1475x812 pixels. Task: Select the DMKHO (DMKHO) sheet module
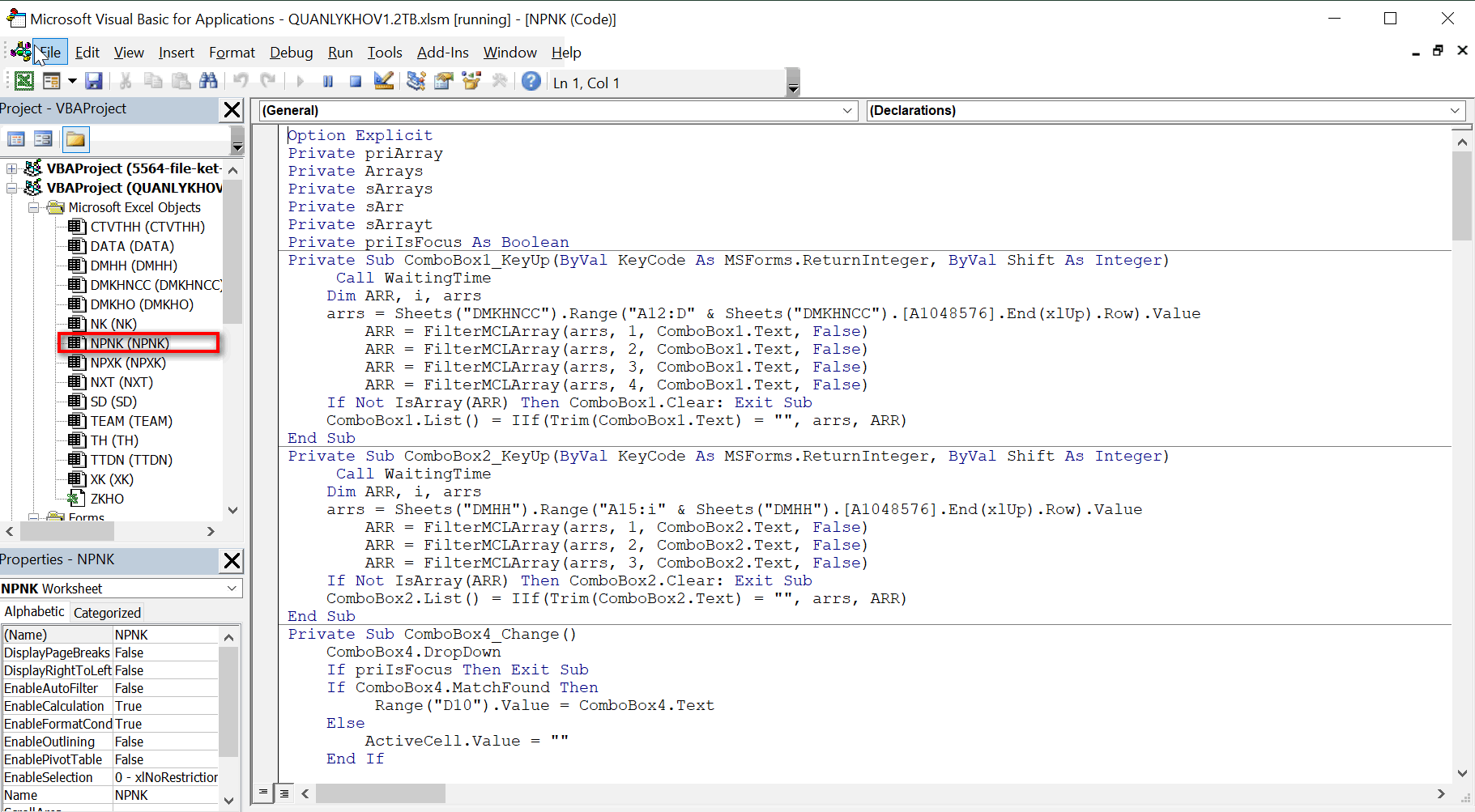tap(142, 304)
